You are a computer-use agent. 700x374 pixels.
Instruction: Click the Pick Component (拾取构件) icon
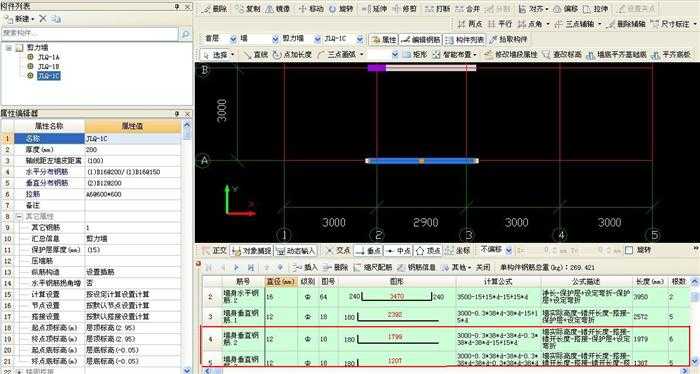508,39
